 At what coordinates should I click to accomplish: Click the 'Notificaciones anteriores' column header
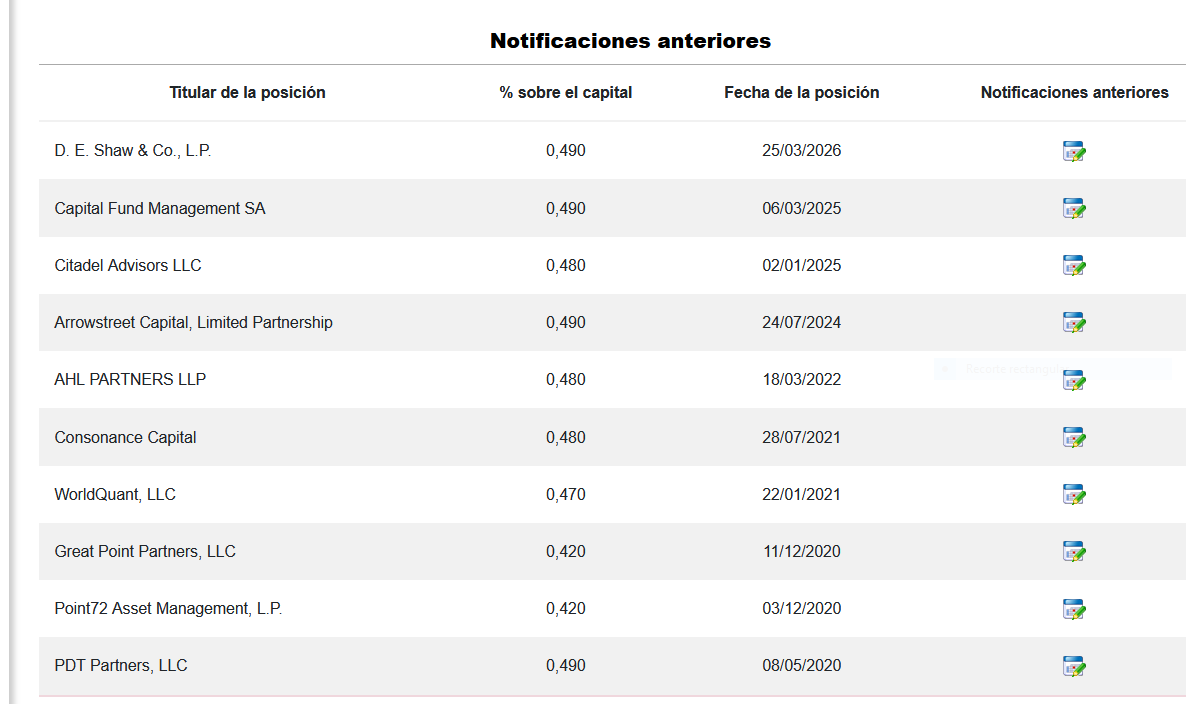(x=1074, y=92)
